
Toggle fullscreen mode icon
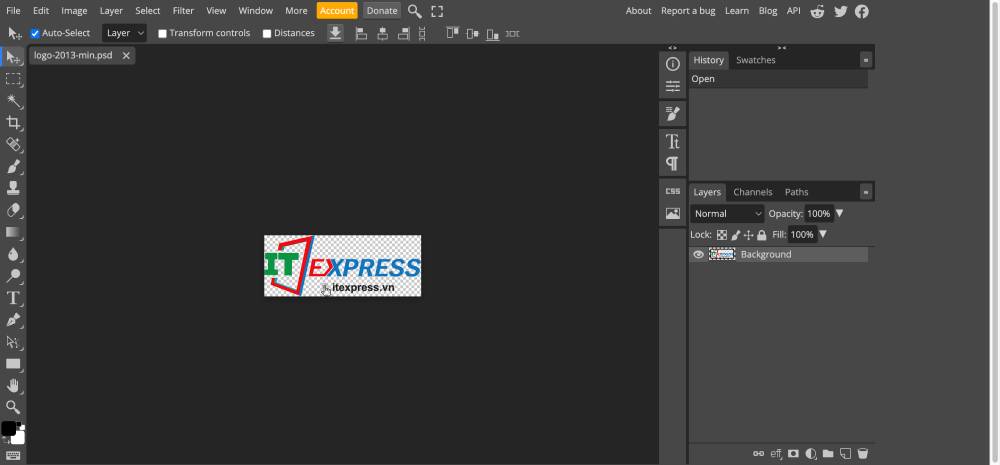click(x=437, y=11)
